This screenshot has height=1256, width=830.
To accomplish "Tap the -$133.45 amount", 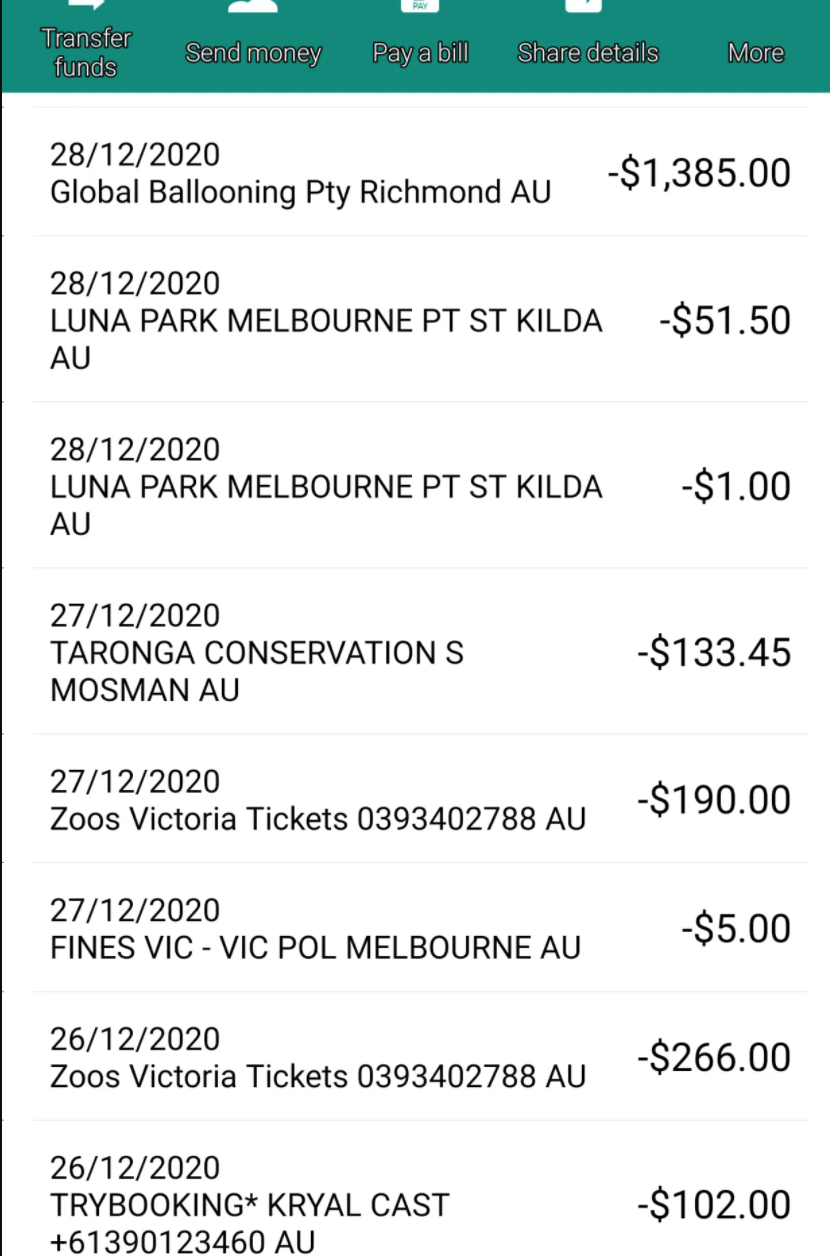I will (x=714, y=653).
